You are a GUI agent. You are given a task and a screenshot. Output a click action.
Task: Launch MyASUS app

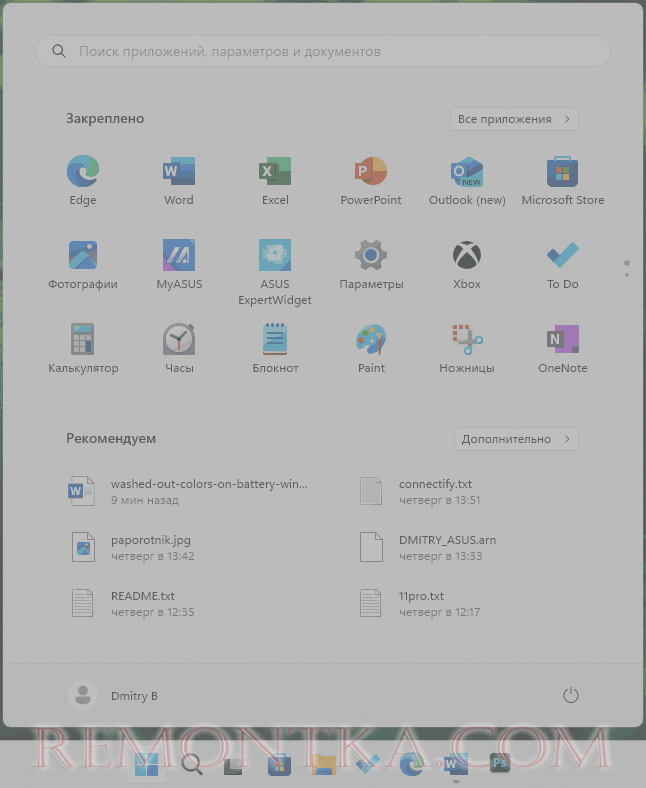(x=179, y=265)
